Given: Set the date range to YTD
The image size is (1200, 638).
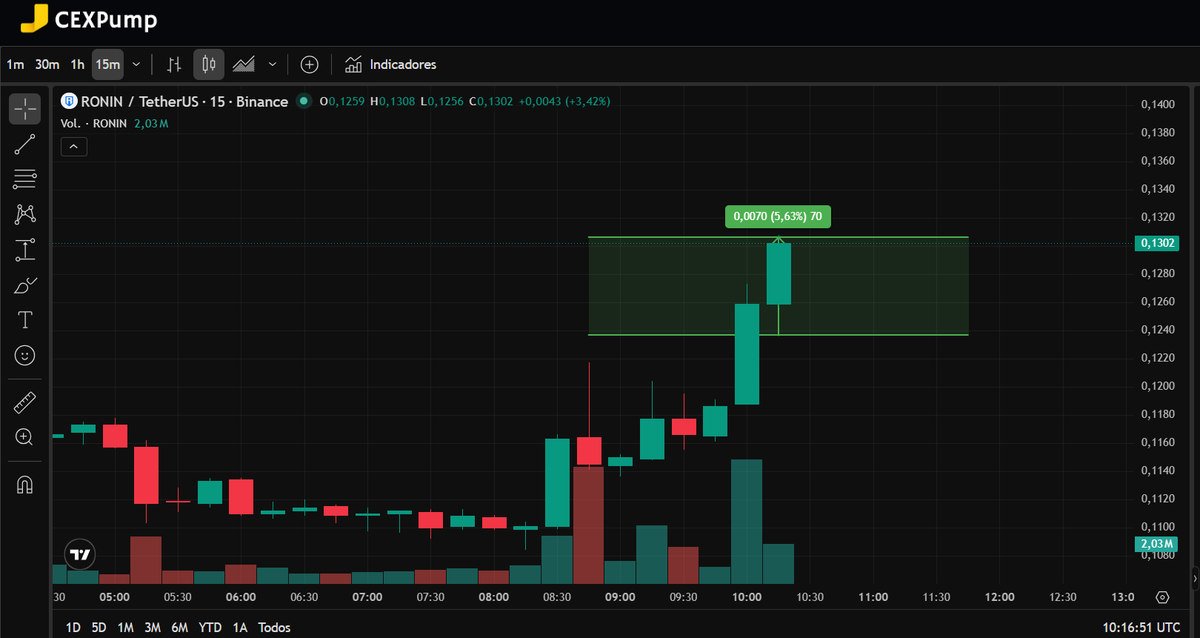Looking at the screenshot, I should coord(210,627).
